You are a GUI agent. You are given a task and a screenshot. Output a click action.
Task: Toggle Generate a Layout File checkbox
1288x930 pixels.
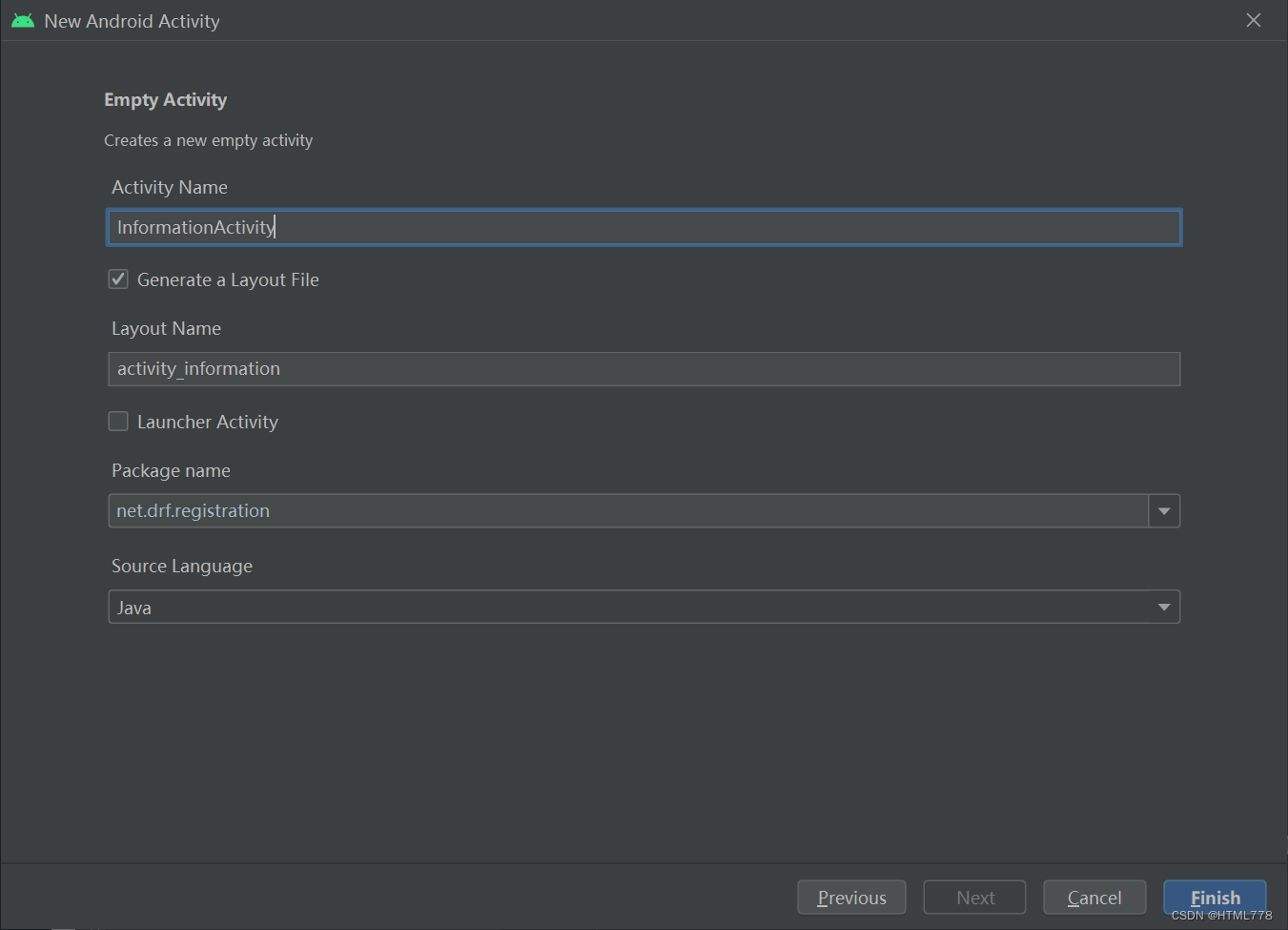tap(118, 279)
